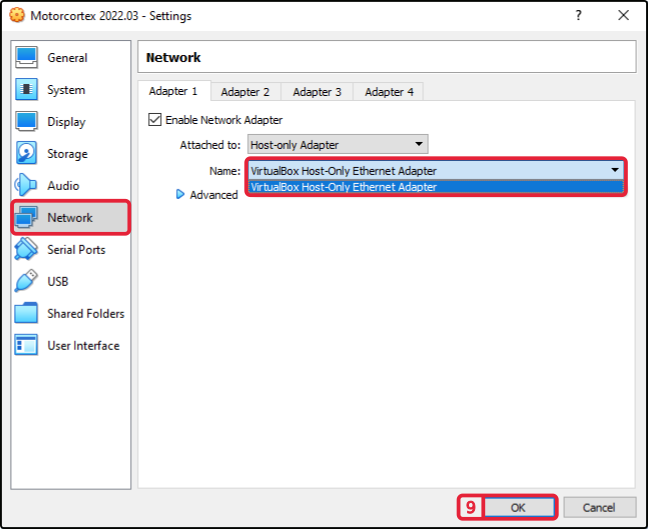Click the Audio speaker icon
Viewport: 648px width, 529px height.
pyautogui.click(x=26, y=185)
